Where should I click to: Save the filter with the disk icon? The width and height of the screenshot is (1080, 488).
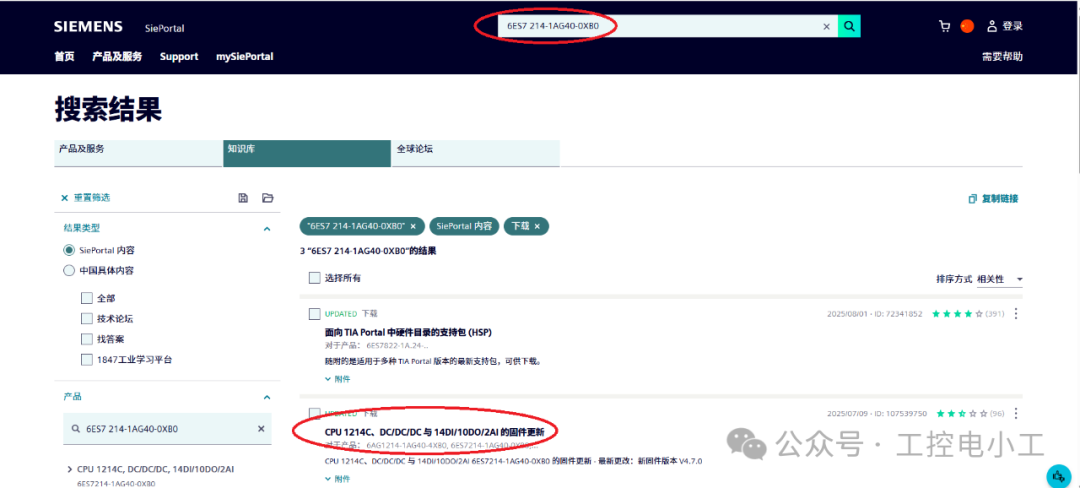(243, 198)
